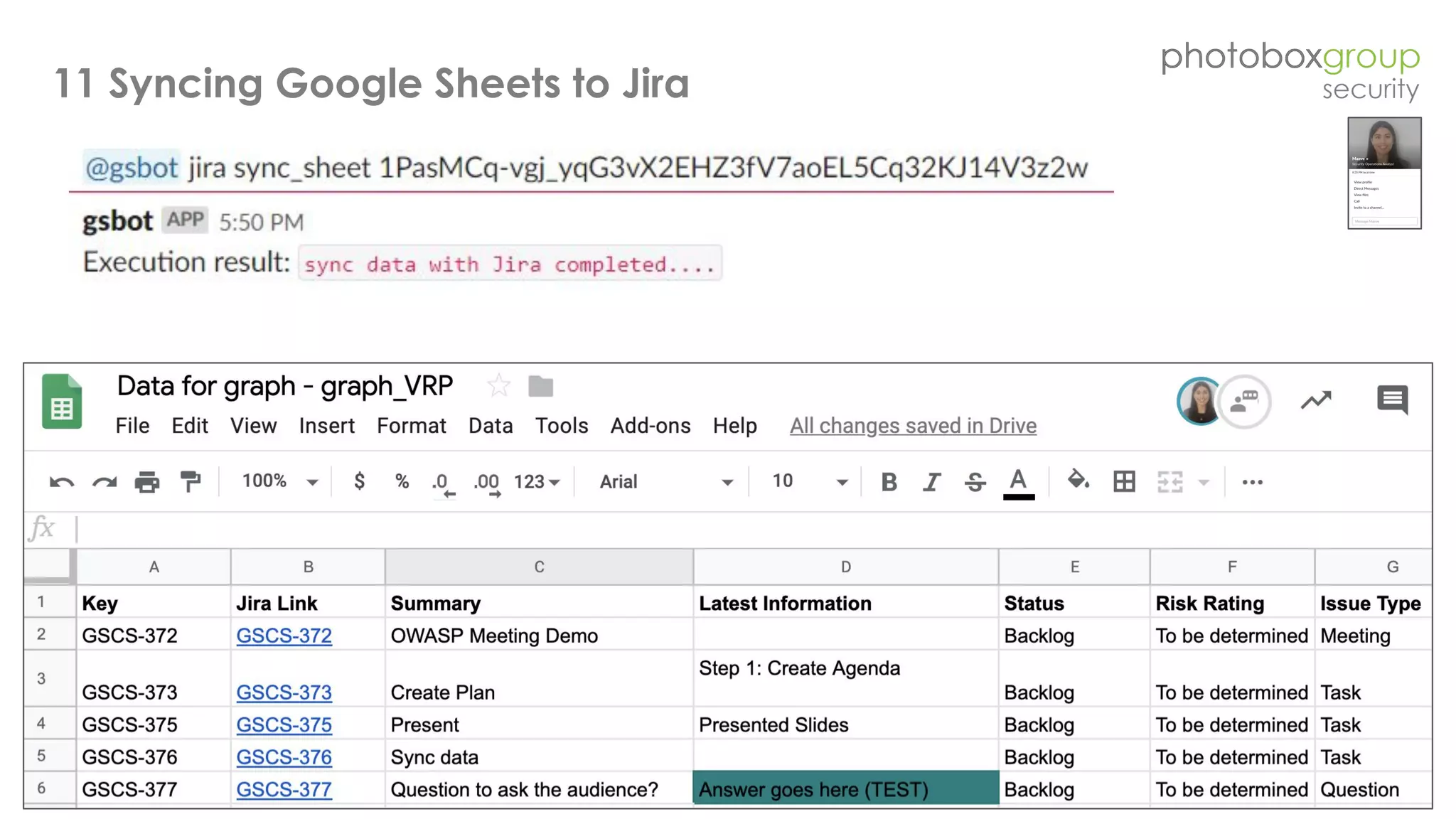Click the user avatar in the Sheets header
1456x819 pixels.
click(1200, 401)
